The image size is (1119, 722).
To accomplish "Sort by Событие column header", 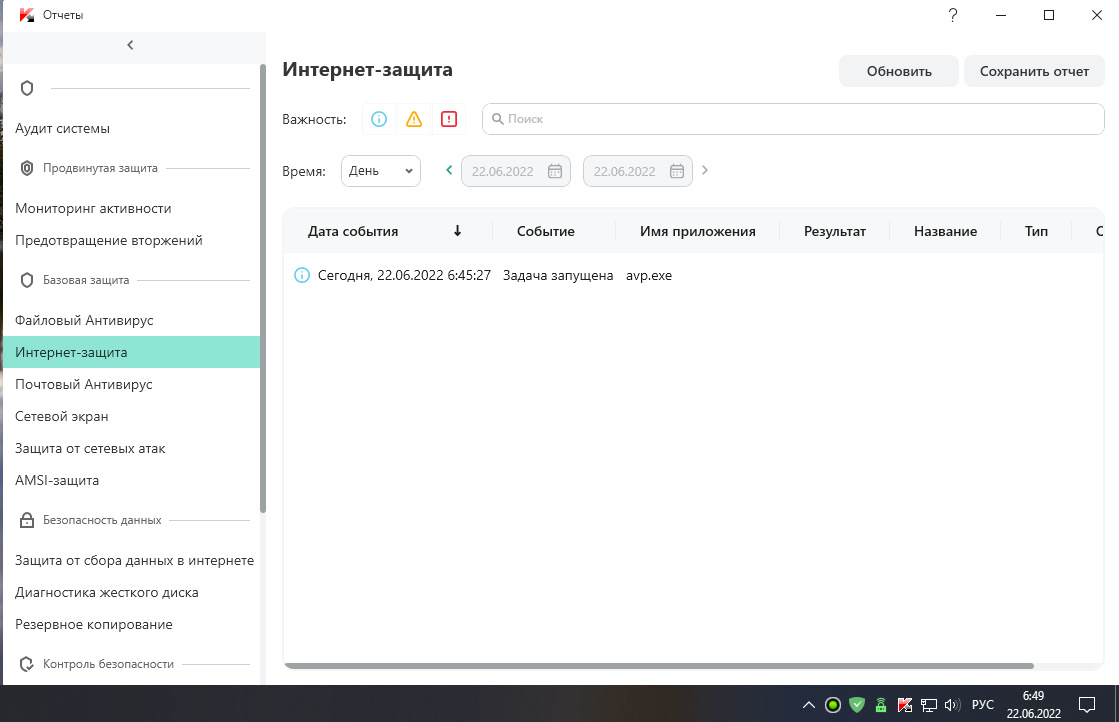I will click(545, 231).
